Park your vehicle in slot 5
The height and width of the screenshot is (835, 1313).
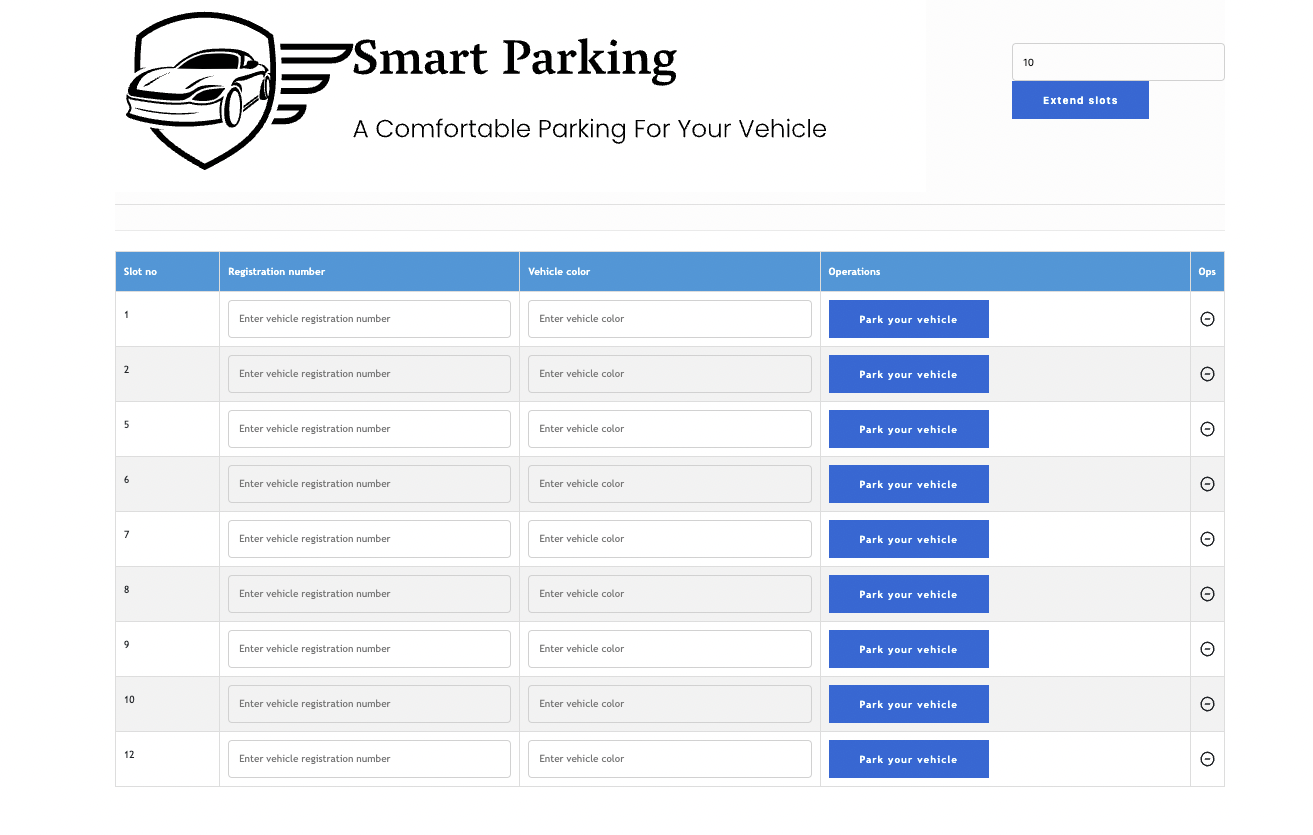coord(908,429)
